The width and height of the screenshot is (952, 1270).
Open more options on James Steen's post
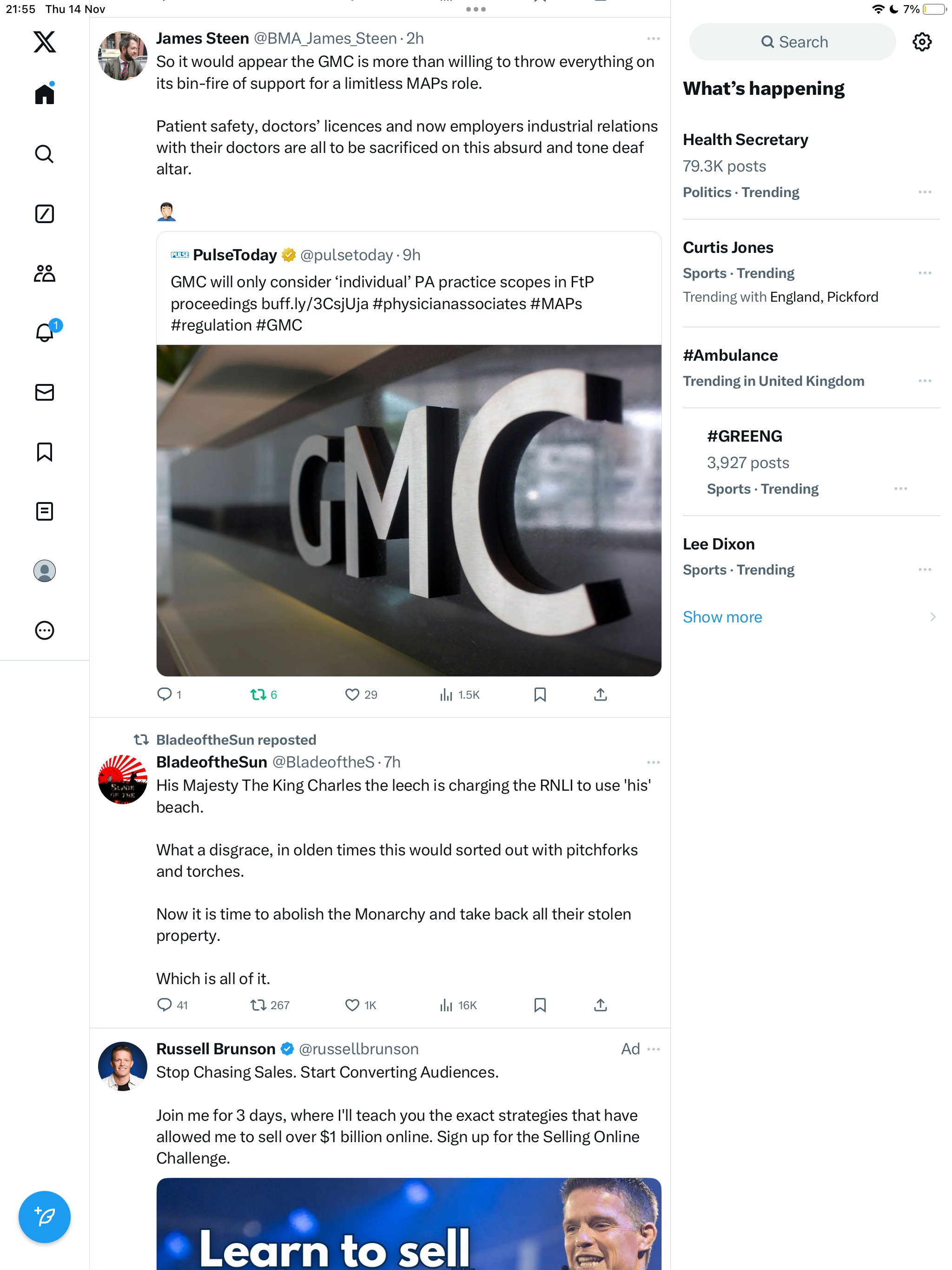[653, 39]
